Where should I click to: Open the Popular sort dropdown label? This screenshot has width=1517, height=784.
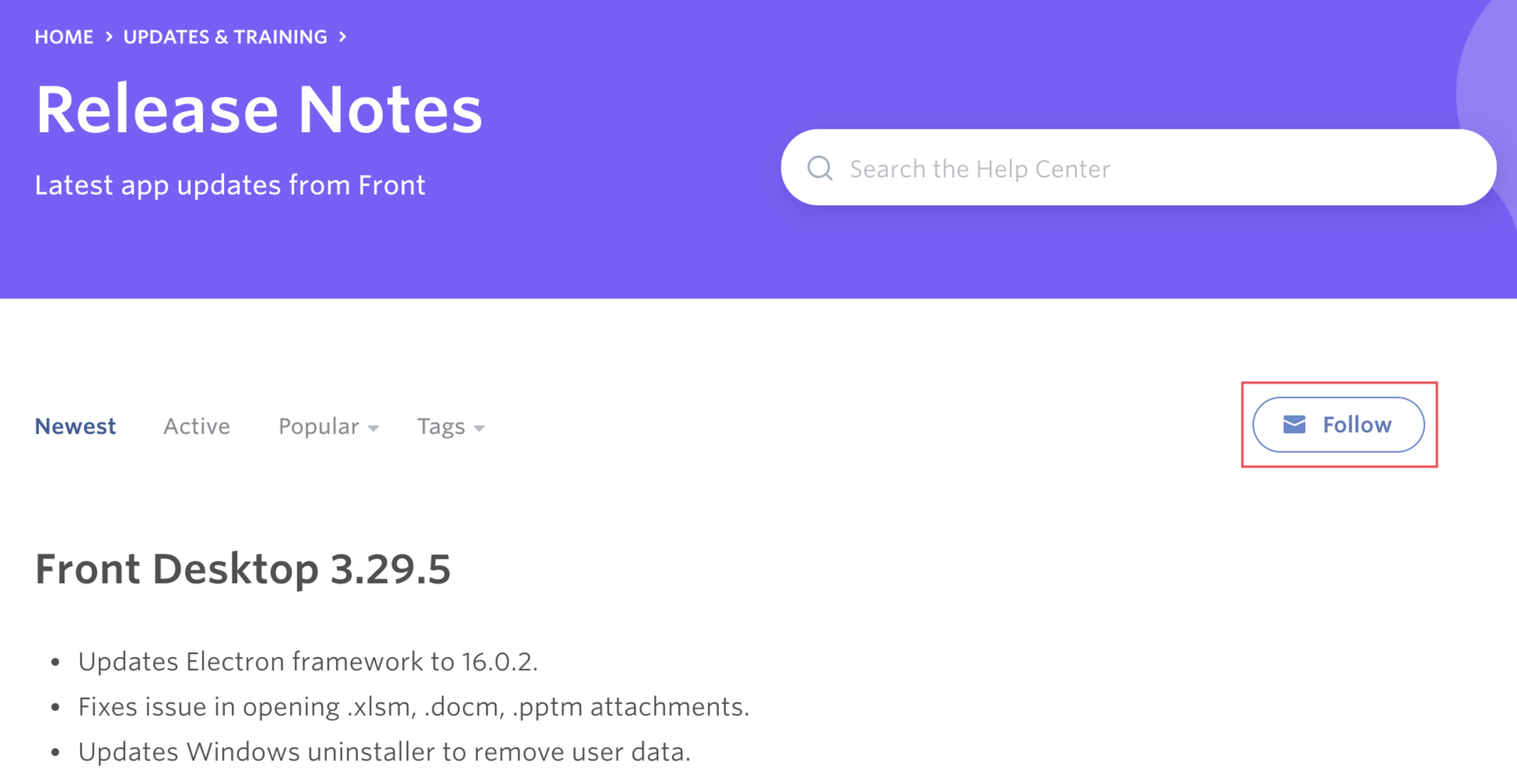(x=318, y=427)
